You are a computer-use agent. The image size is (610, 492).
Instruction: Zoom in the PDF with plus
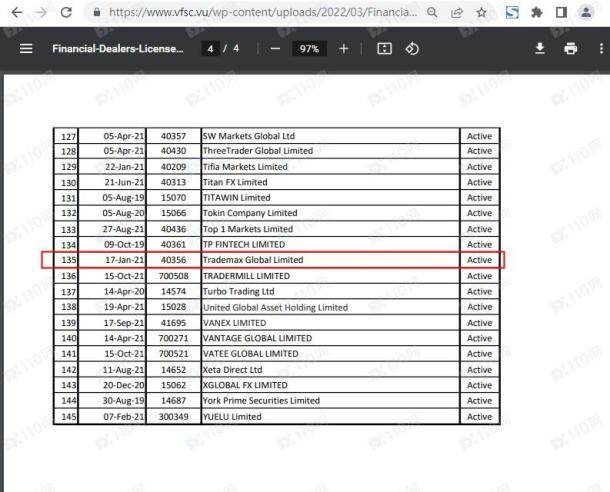pos(344,49)
